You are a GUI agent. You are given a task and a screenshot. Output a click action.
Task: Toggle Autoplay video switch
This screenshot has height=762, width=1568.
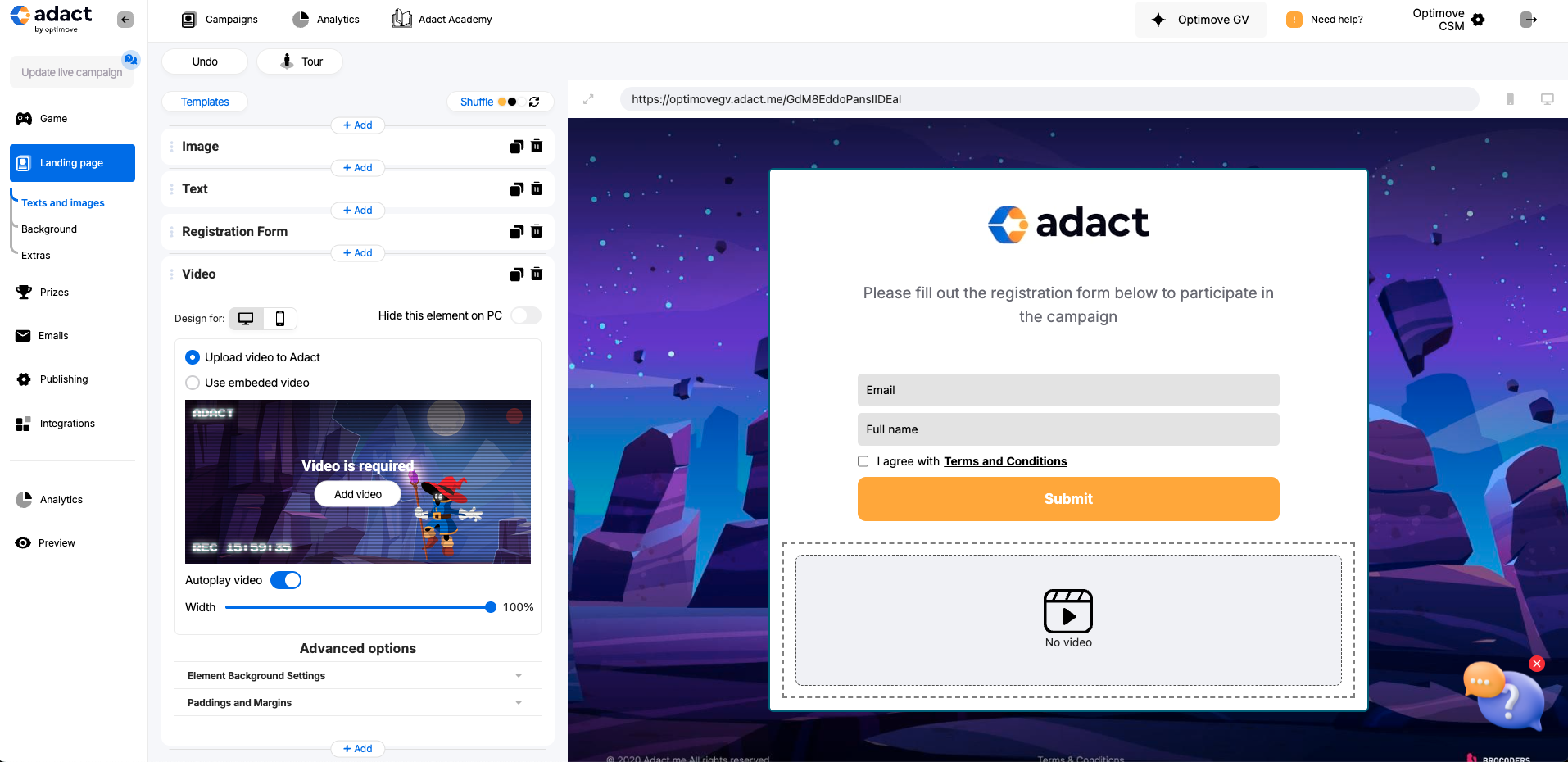click(286, 580)
